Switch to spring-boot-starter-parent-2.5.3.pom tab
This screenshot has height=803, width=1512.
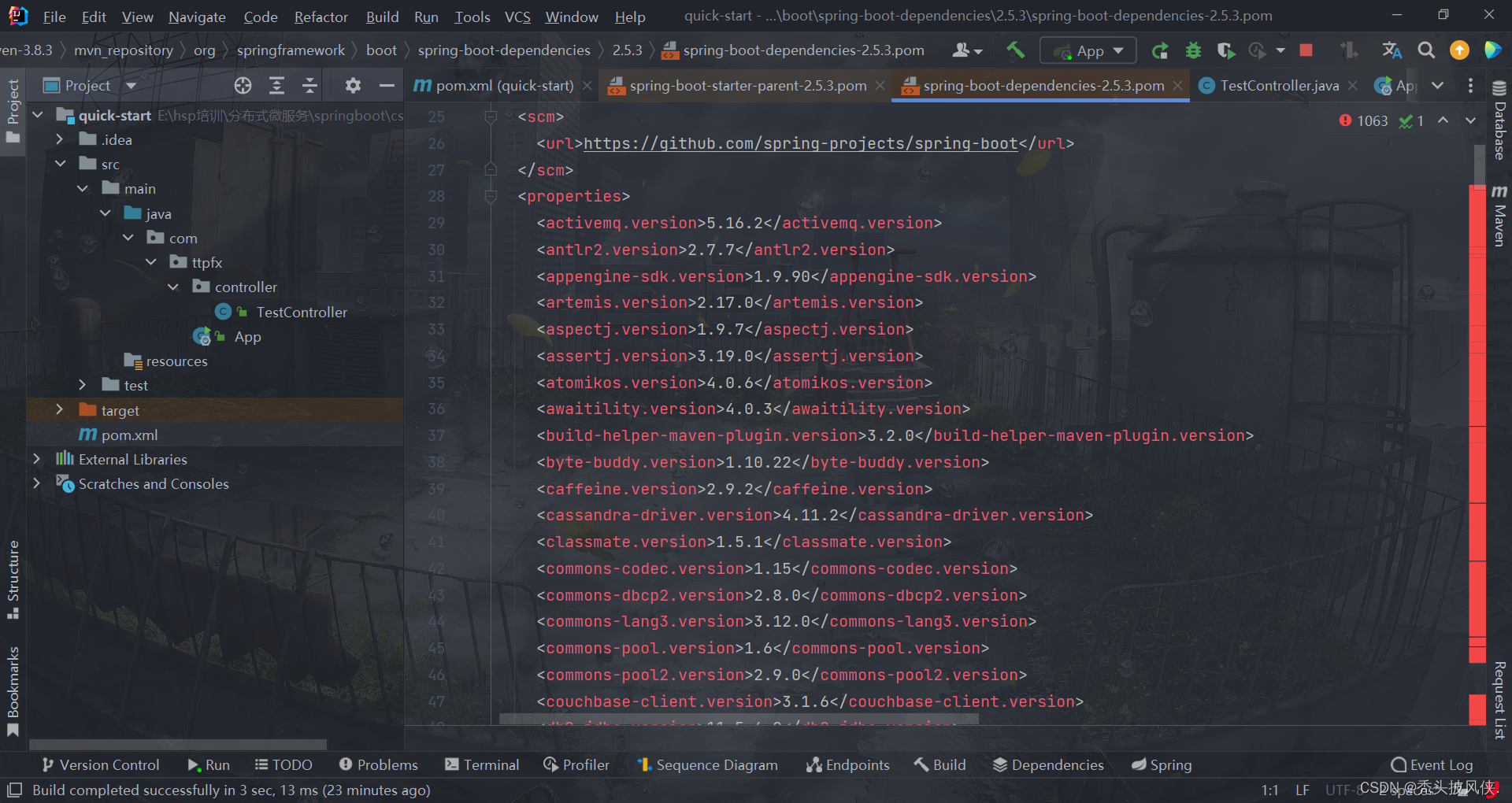[747, 86]
